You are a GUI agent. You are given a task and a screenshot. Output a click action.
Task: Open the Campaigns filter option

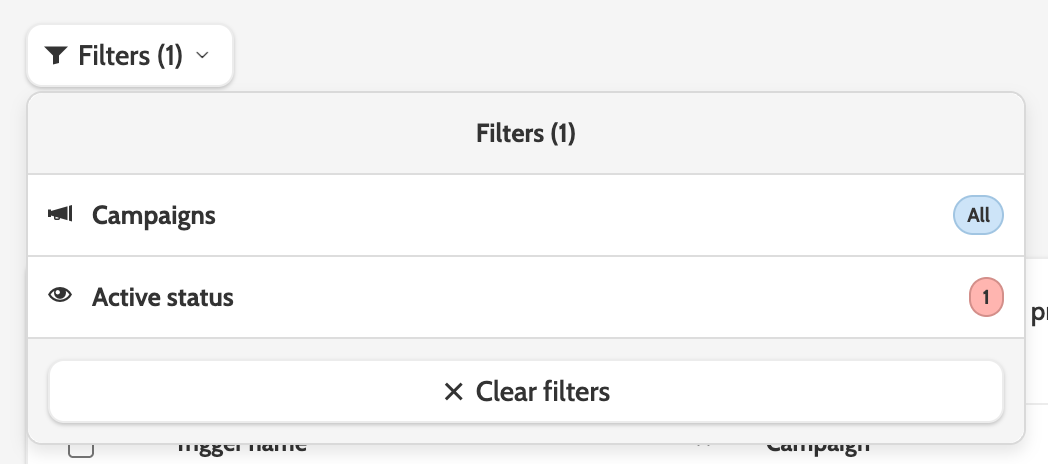coord(153,215)
